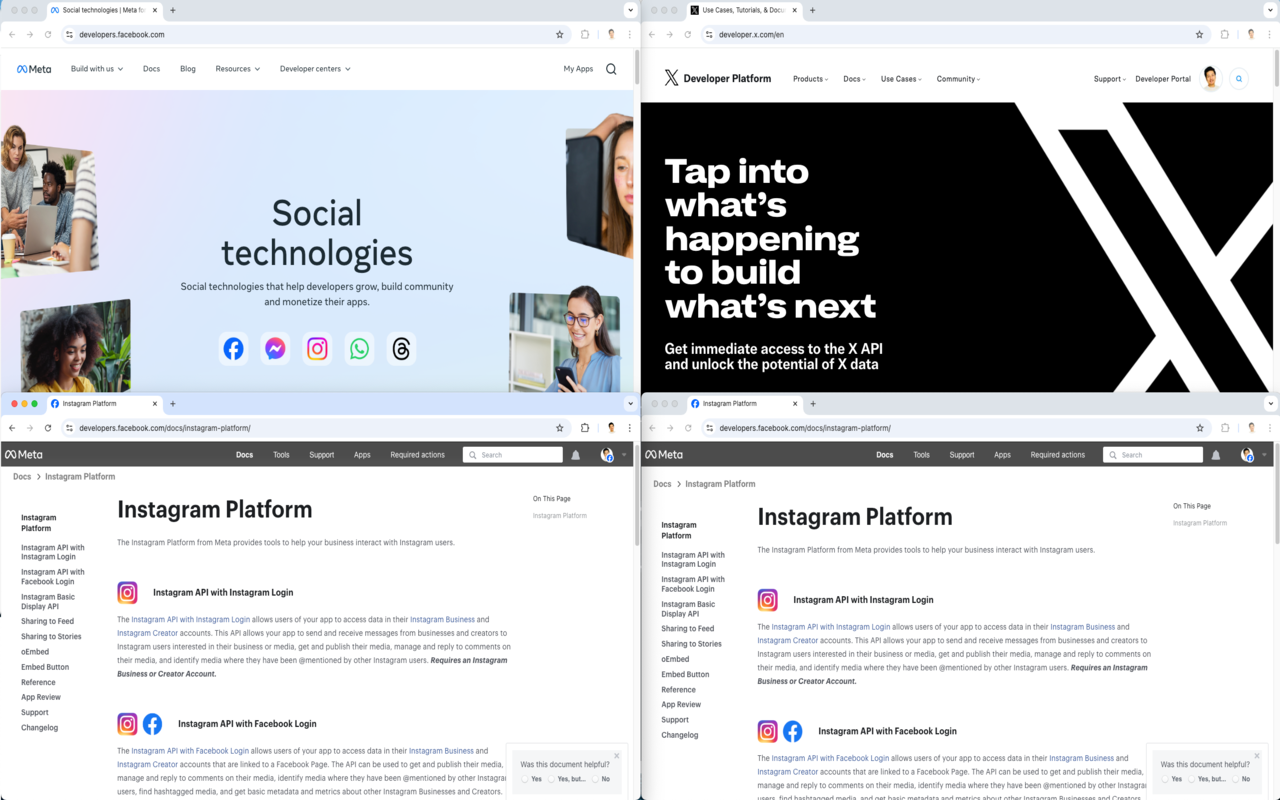Open tab search chevron in Social technologies window
Screen dimensions: 1280x800
[x=630, y=10]
